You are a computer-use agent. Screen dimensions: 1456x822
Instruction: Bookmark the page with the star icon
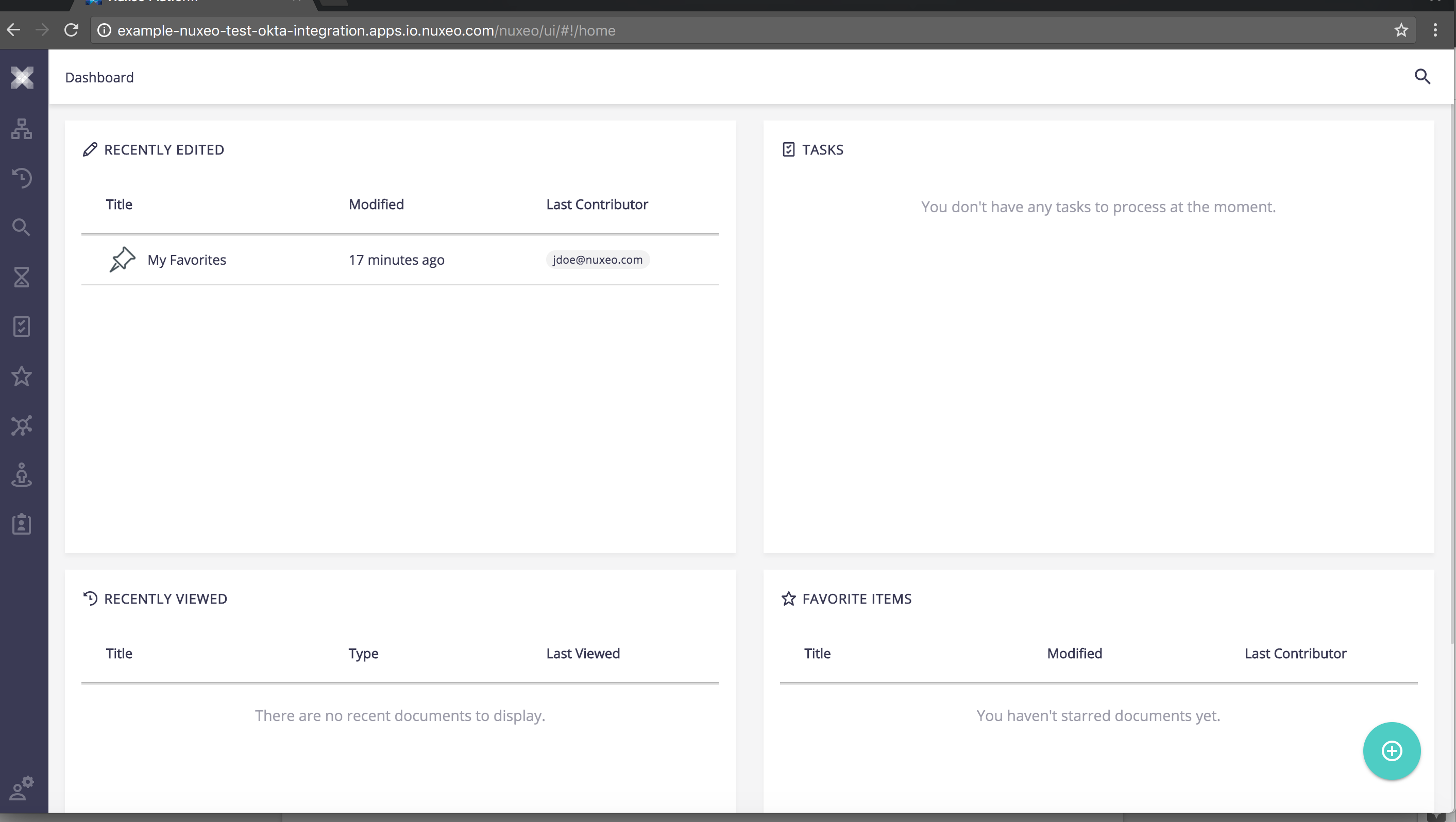point(1400,30)
